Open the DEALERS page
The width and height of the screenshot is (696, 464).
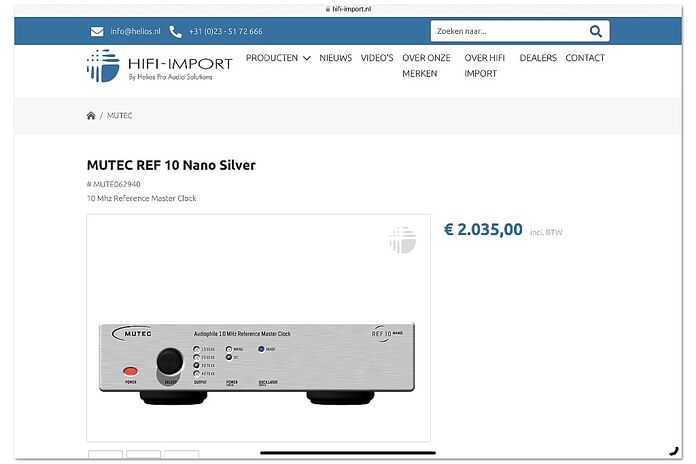coord(538,58)
